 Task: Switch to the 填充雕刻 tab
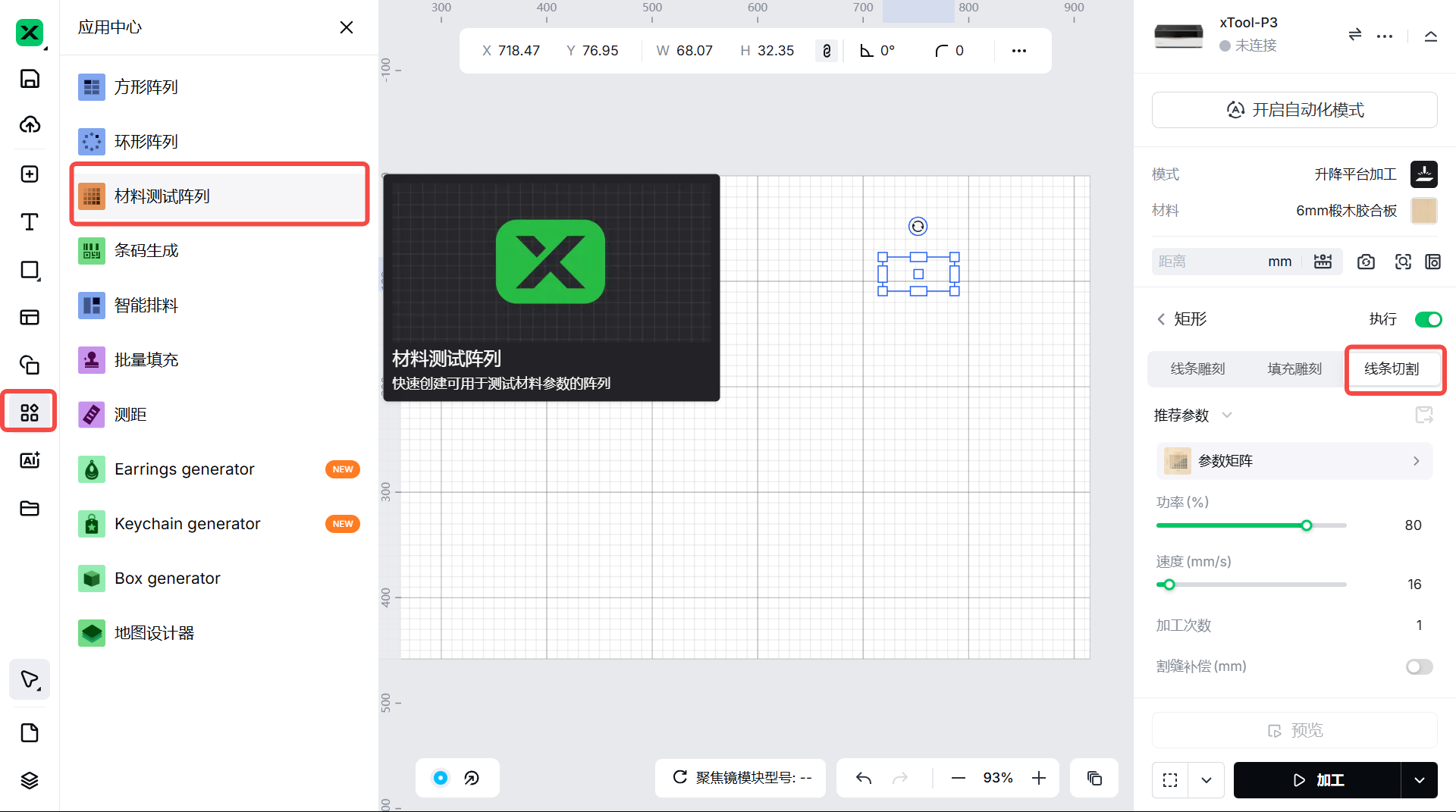point(1294,368)
